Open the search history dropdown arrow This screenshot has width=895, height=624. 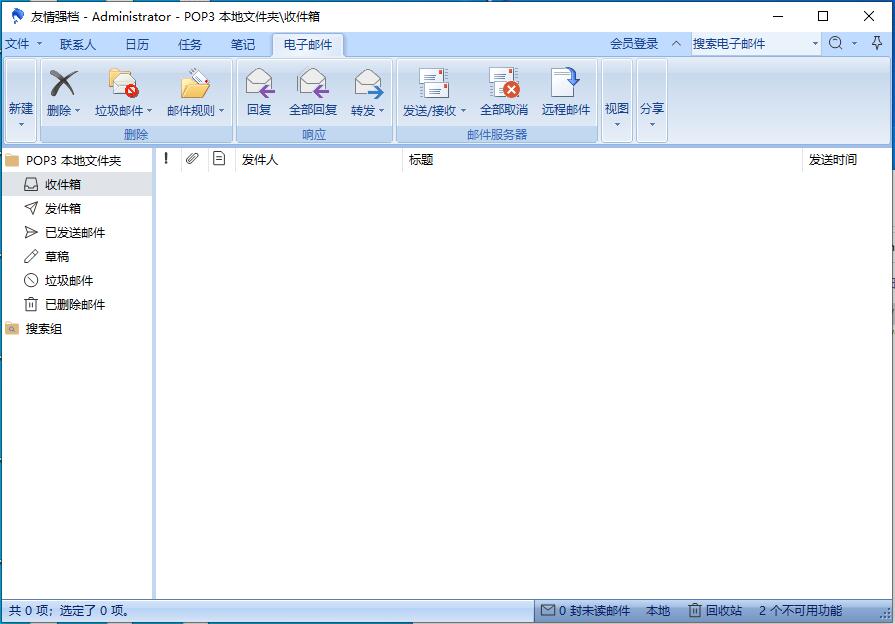tap(816, 44)
